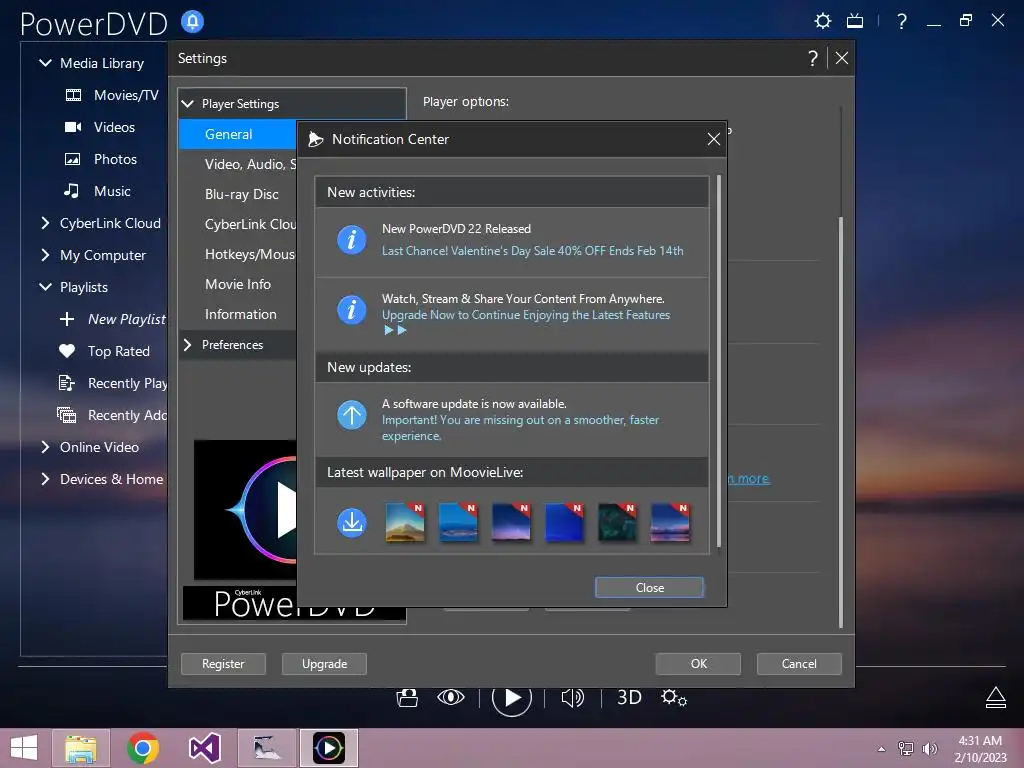1024x768 pixels.
Task: Click the dark green wallpaper thumbnail
Action: 617,522
